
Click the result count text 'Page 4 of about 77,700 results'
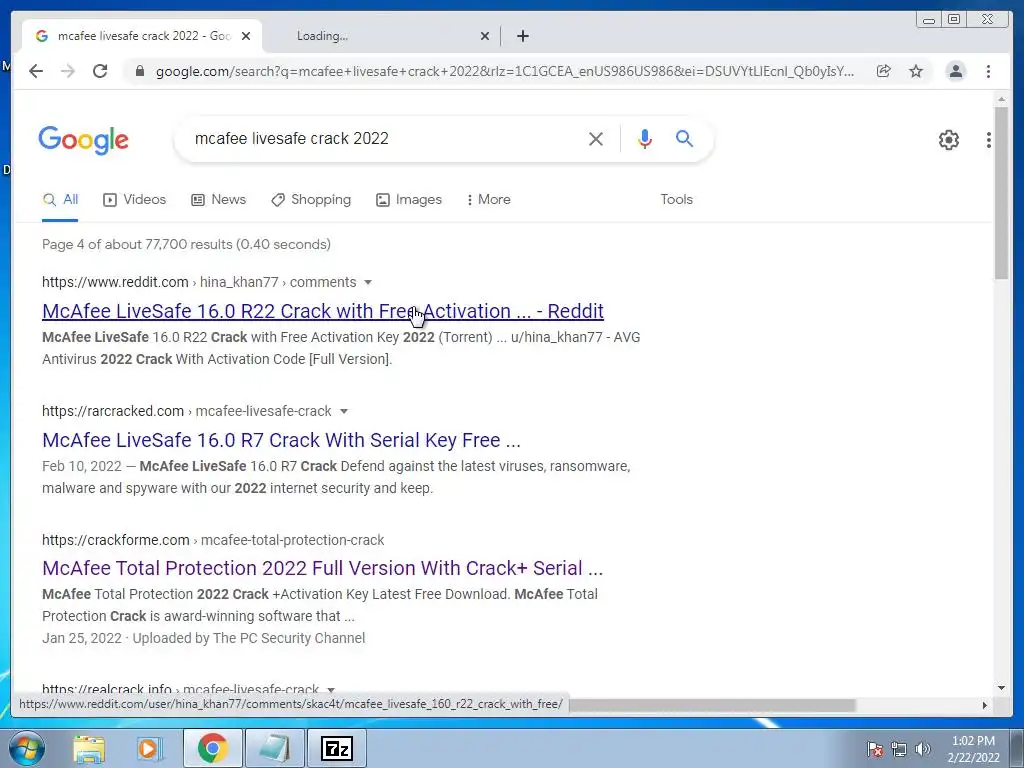coord(137,244)
